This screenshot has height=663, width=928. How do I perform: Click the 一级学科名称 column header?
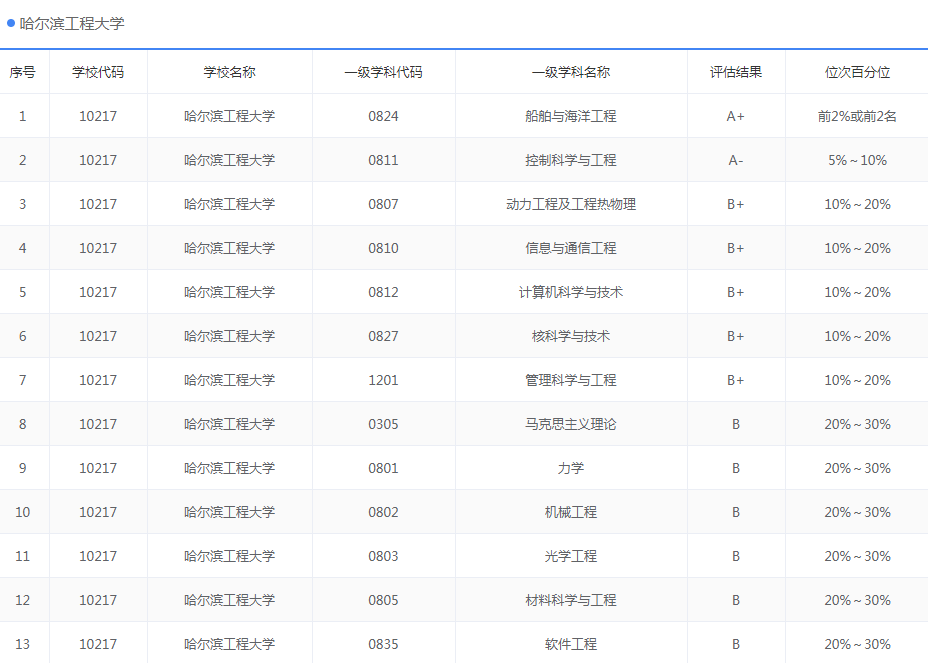tap(569, 71)
